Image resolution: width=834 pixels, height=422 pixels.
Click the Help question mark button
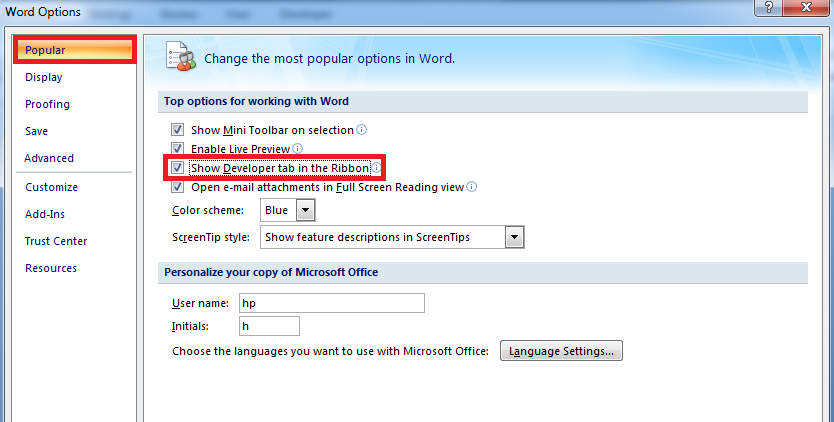pyautogui.click(x=769, y=7)
